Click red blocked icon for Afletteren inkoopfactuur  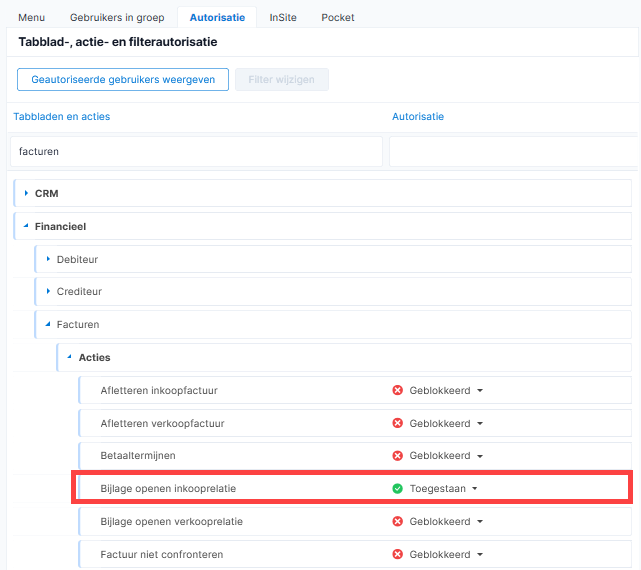click(397, 390)
